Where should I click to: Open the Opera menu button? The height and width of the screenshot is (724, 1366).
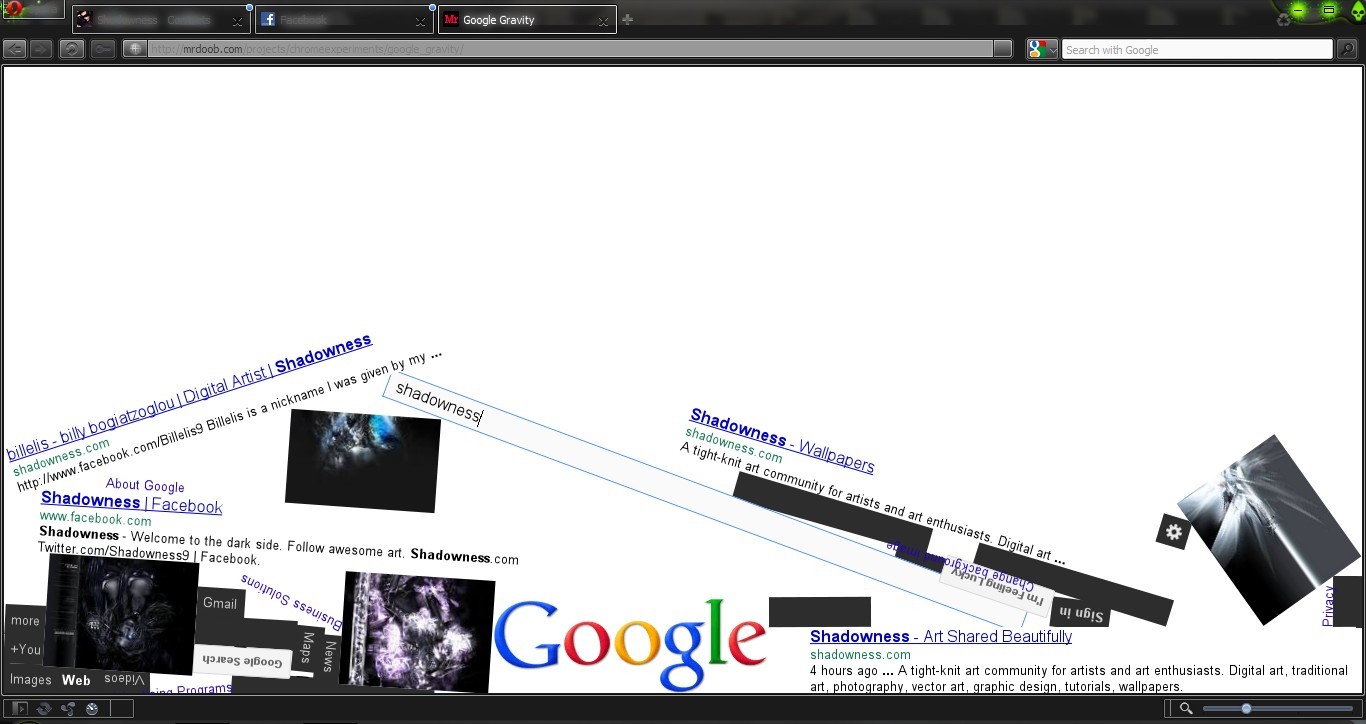[x=32, y=9]
